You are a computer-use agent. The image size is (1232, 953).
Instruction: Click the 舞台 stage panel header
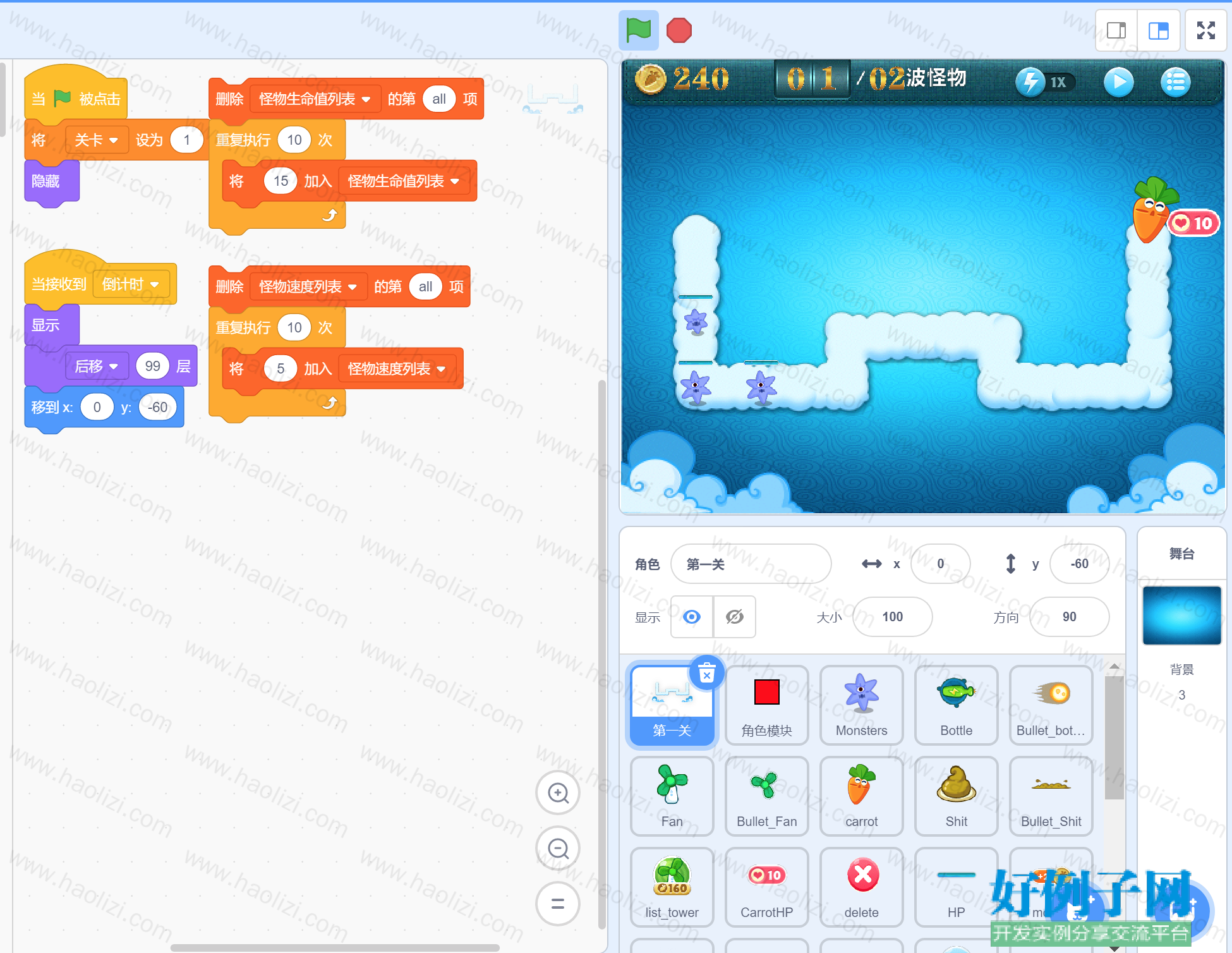(x=1181, y=554)
